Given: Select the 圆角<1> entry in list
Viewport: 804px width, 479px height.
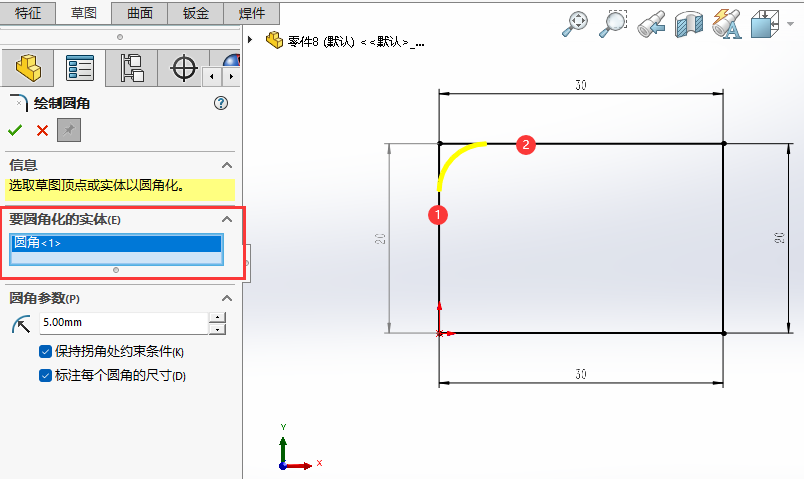Looking at the screenshot, I should pos(116,243).
